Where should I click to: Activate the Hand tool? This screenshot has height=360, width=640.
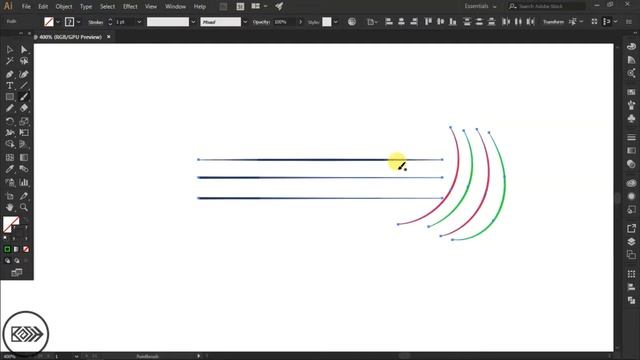(10, 207)
